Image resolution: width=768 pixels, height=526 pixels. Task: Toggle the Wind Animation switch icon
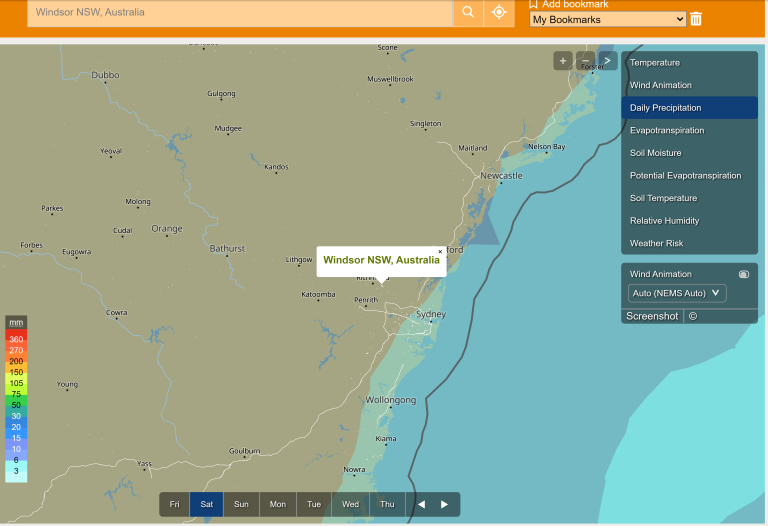point(744,274)
